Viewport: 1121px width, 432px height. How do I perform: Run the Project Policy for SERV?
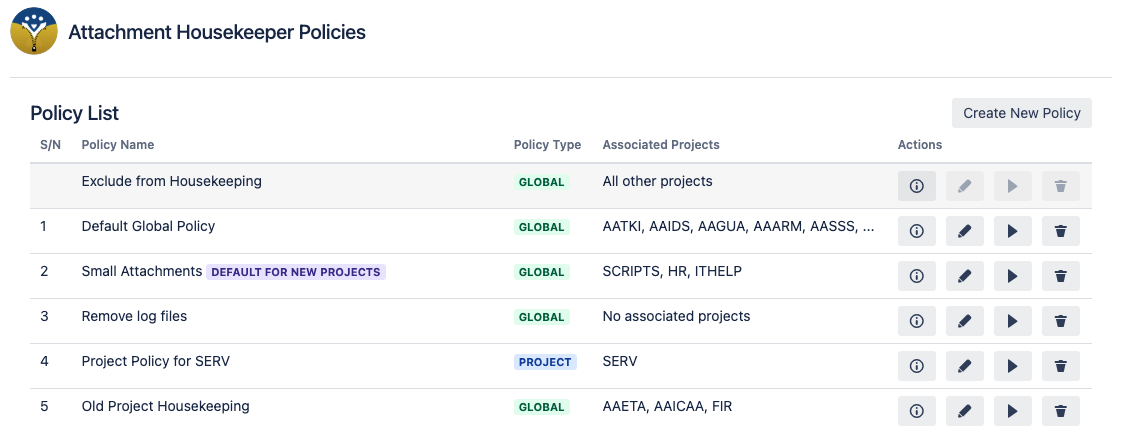pyautogui.click(x=1012, y=366)
